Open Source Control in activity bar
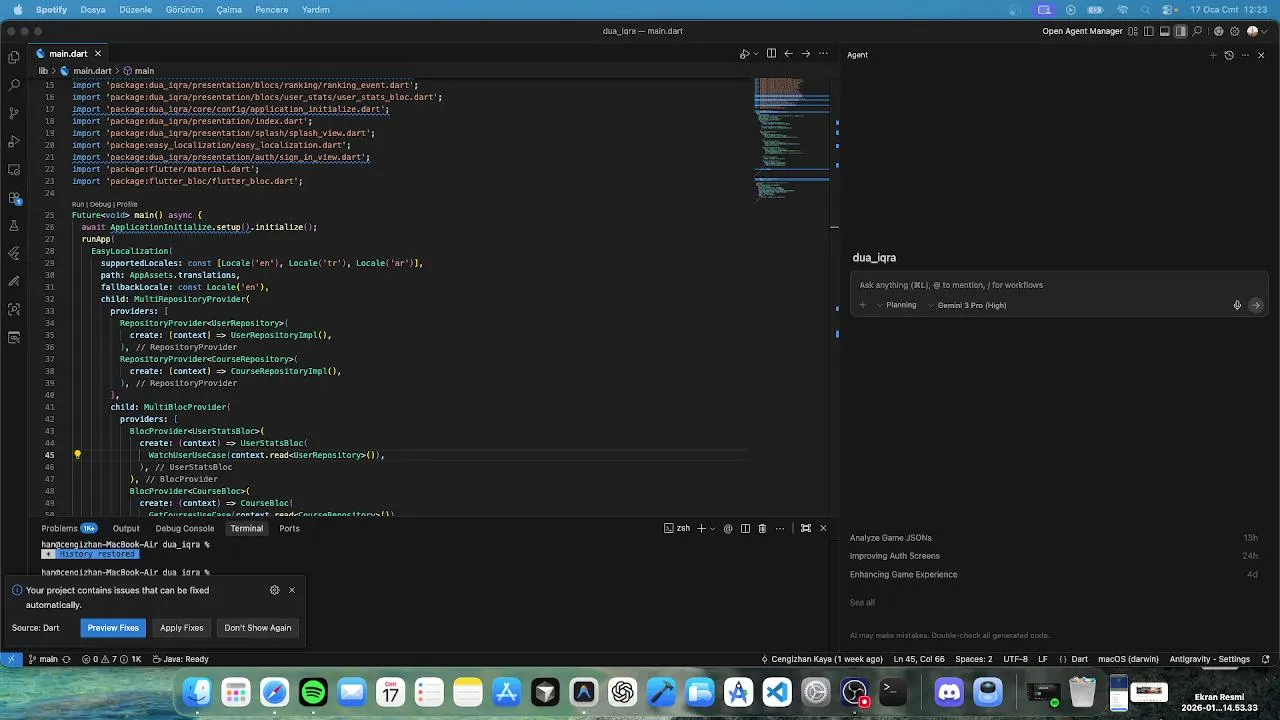Viewport: 1280px width, 720px height. point(14,113)
